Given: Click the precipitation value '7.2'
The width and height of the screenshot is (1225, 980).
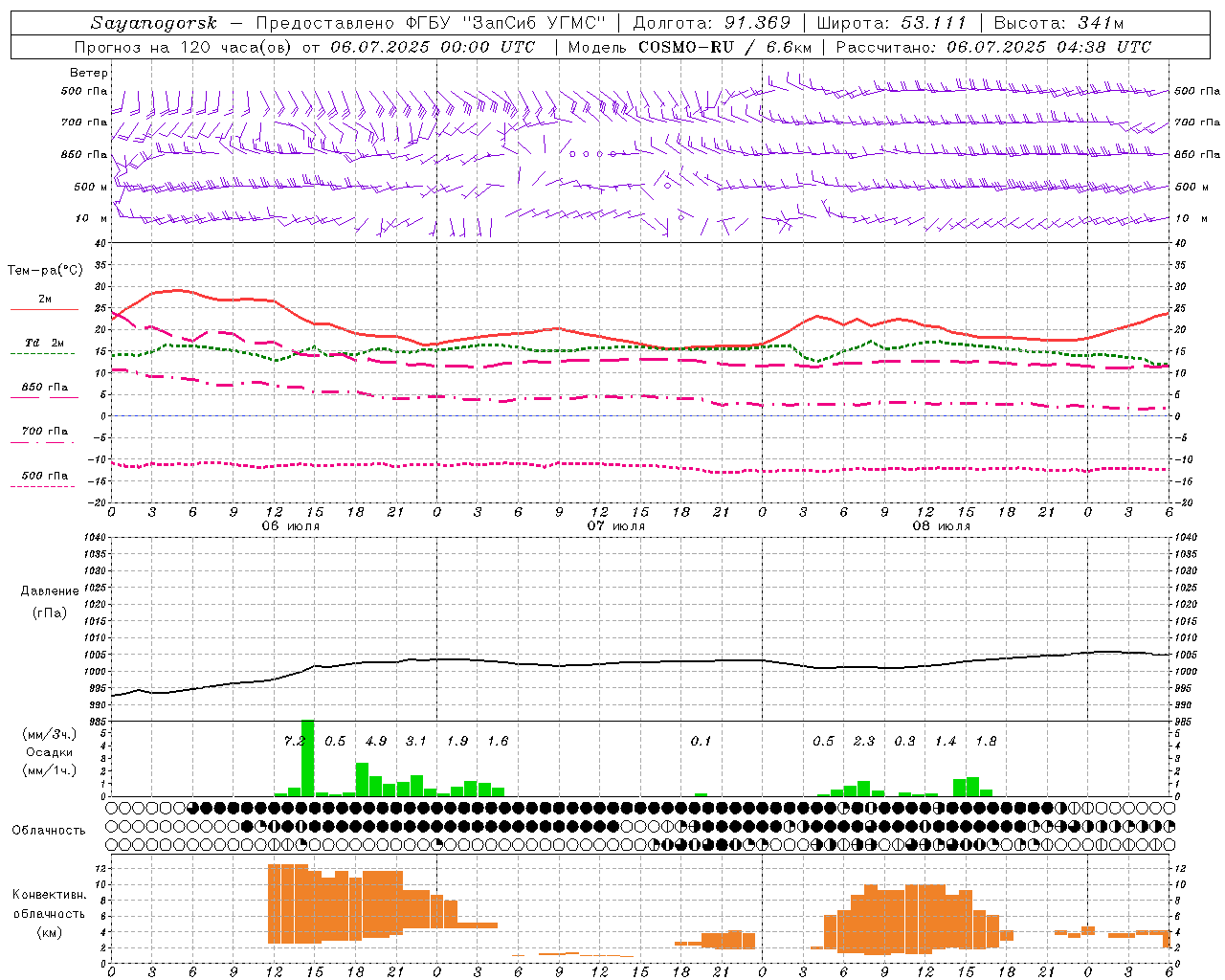Looking at the screenshot, I should click(295, 741).
